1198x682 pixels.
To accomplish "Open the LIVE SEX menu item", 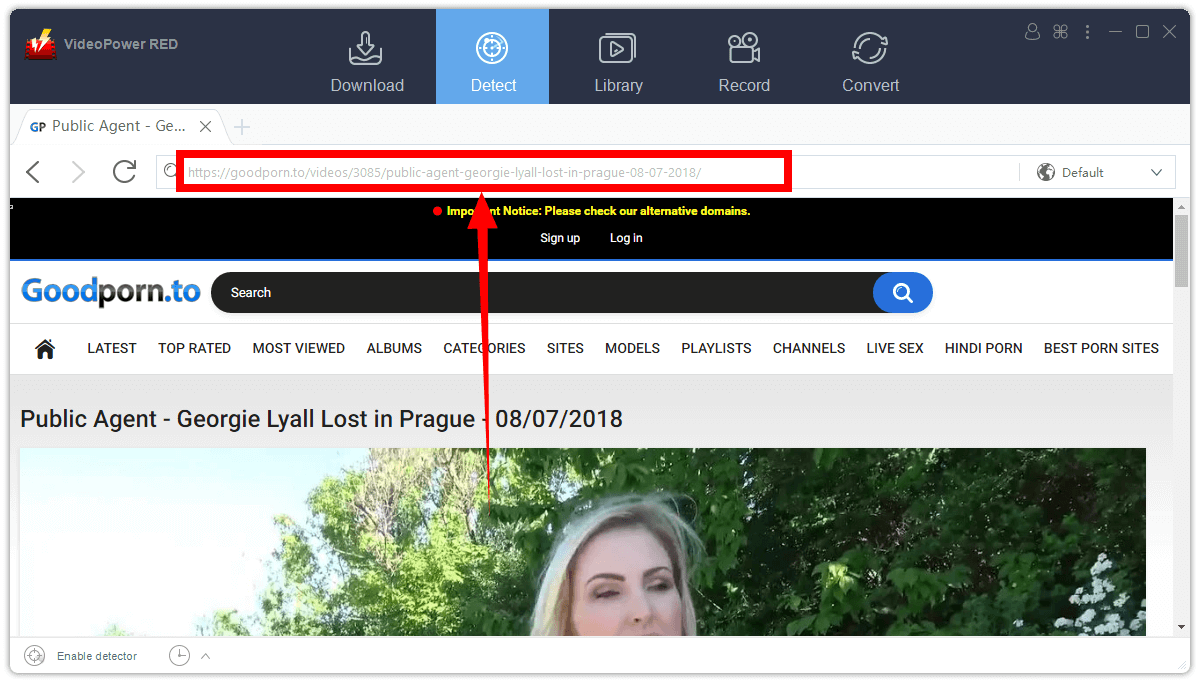I will (x=895, y=349).
